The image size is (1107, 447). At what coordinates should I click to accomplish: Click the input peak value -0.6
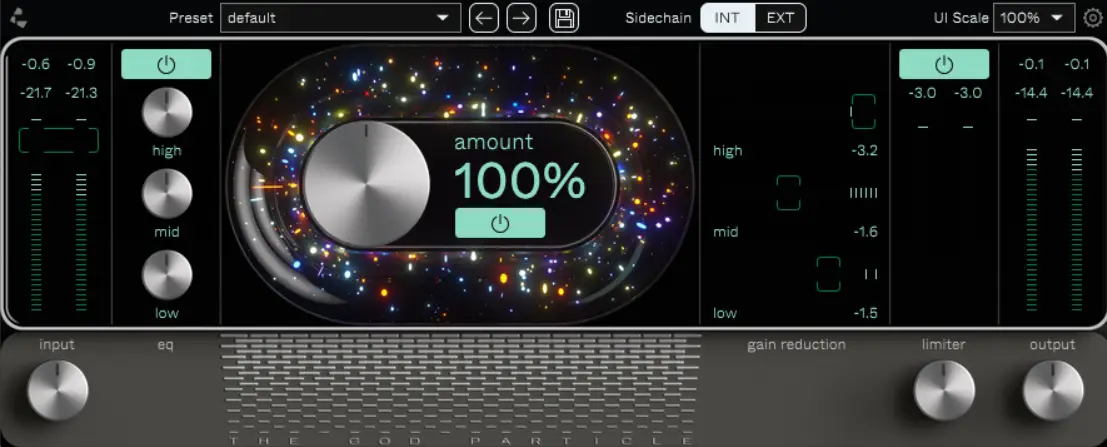pyautogui.click(x=35, y=64)
